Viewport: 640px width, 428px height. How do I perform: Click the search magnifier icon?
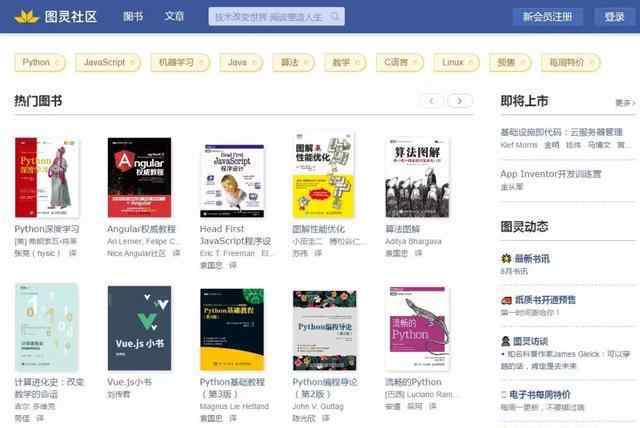click(335, 16)
